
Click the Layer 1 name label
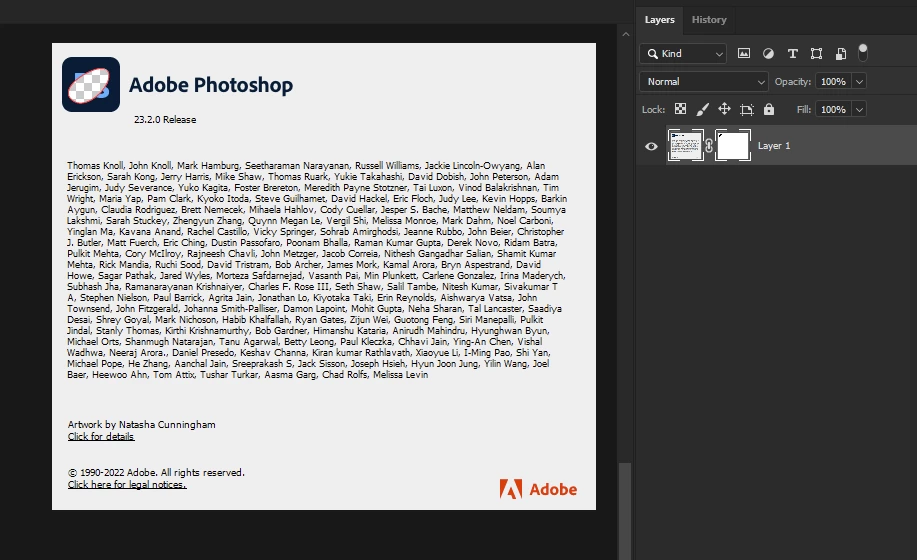click(x=774, y=146)
